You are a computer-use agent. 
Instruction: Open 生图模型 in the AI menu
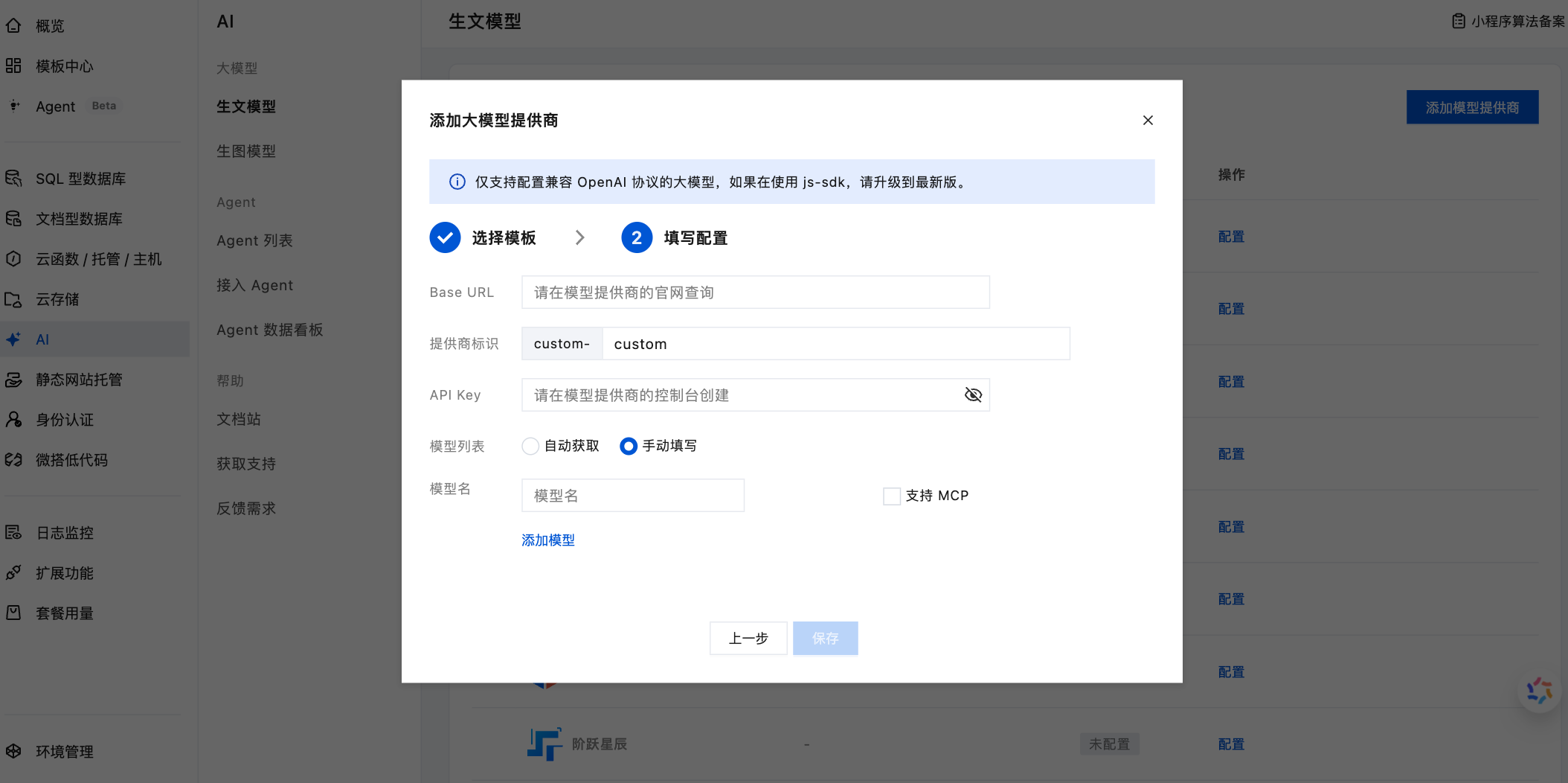click(x=246, y=151)
